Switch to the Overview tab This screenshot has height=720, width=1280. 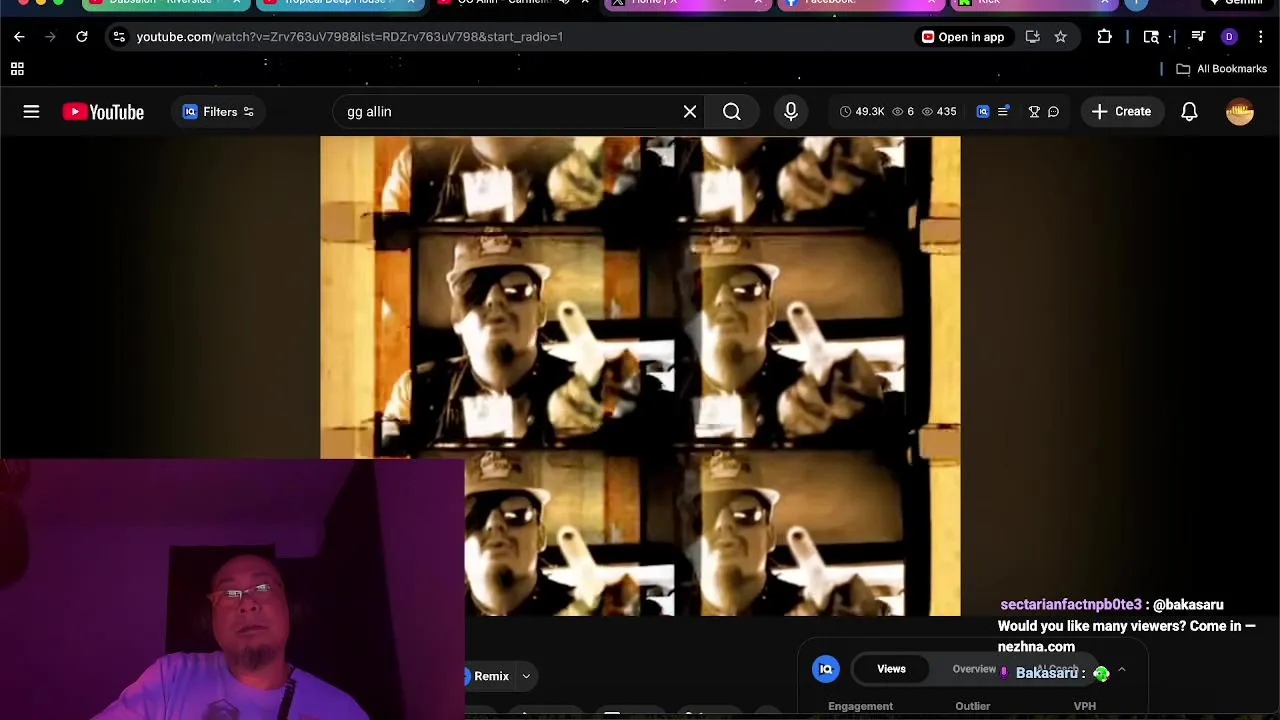point(973,669)
